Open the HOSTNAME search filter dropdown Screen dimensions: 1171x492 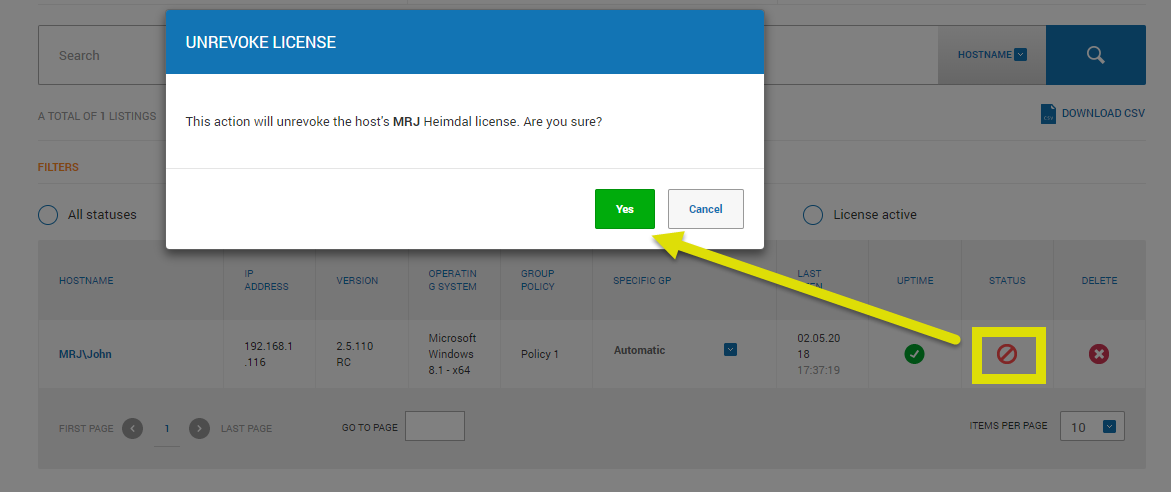[992, 55]
